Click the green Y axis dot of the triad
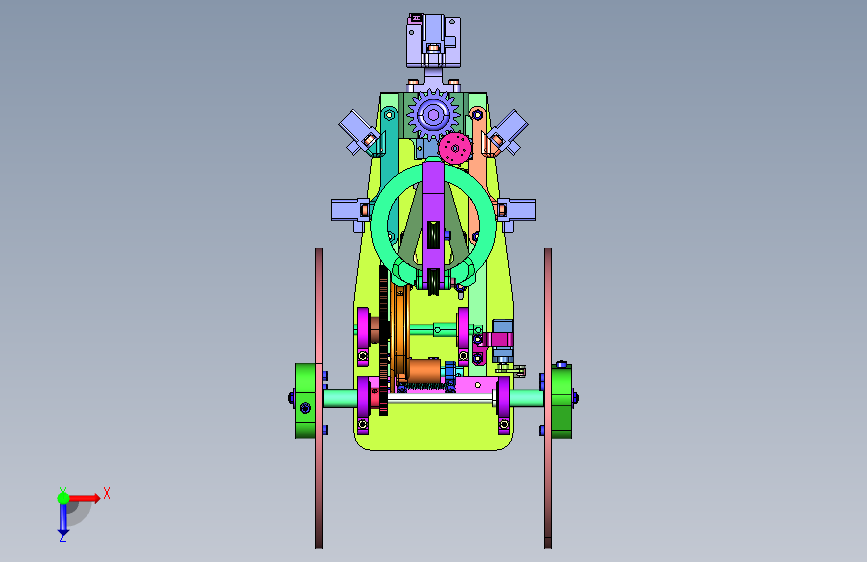 tap(63, 498)
